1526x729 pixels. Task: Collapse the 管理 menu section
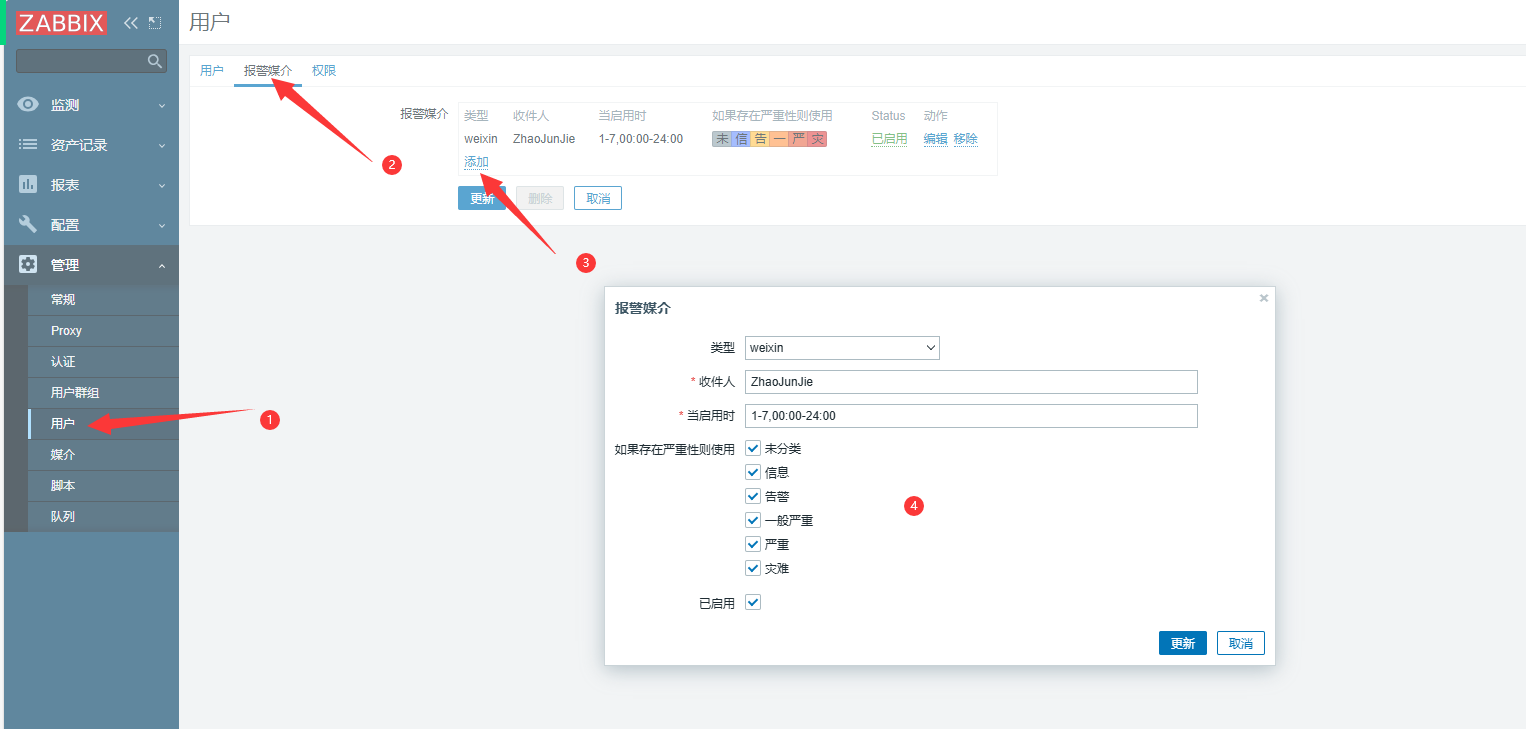[x=90, y=265]
